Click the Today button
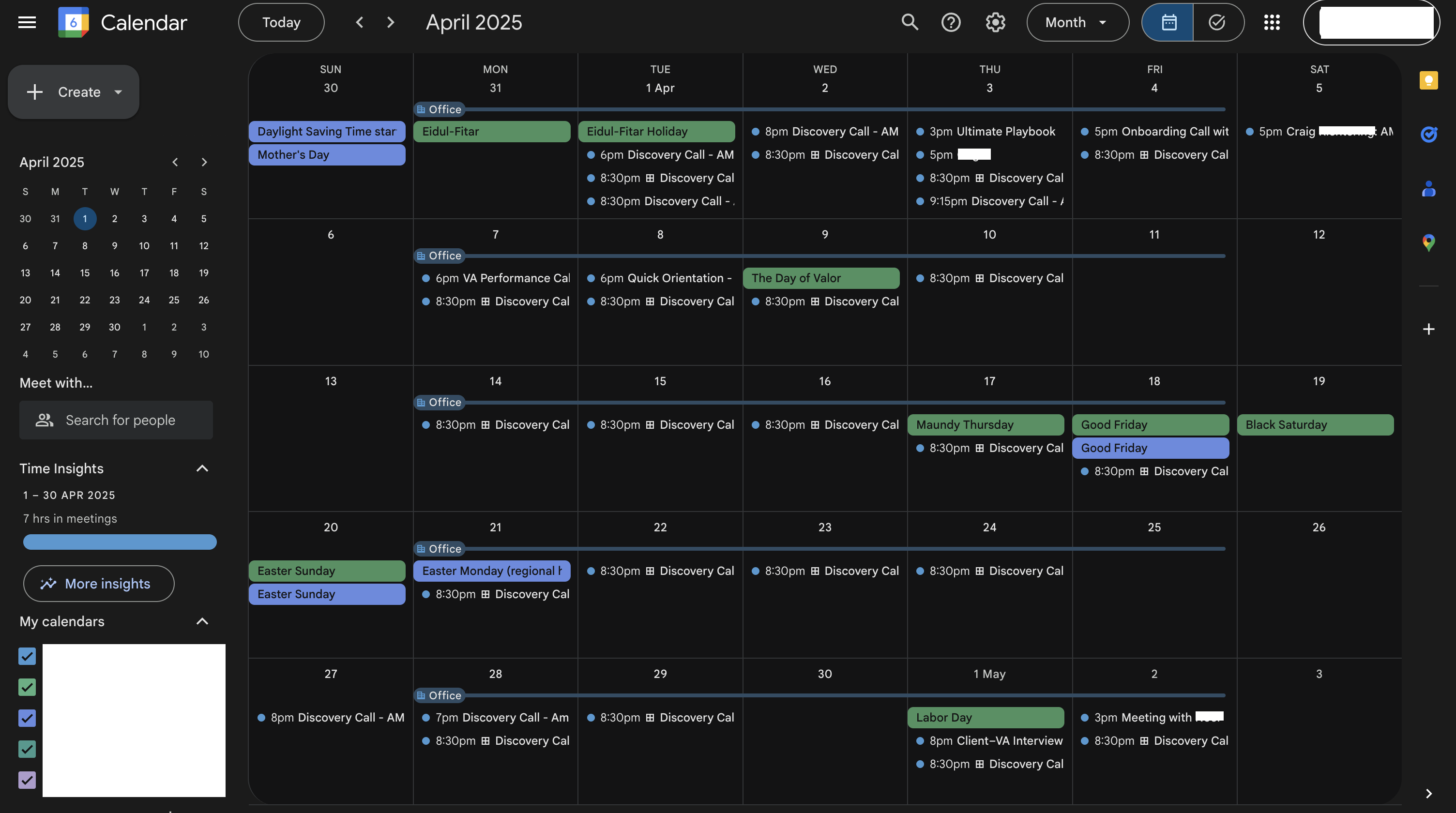The height and width of the screenshot is (813, 1456). (281, 23)
